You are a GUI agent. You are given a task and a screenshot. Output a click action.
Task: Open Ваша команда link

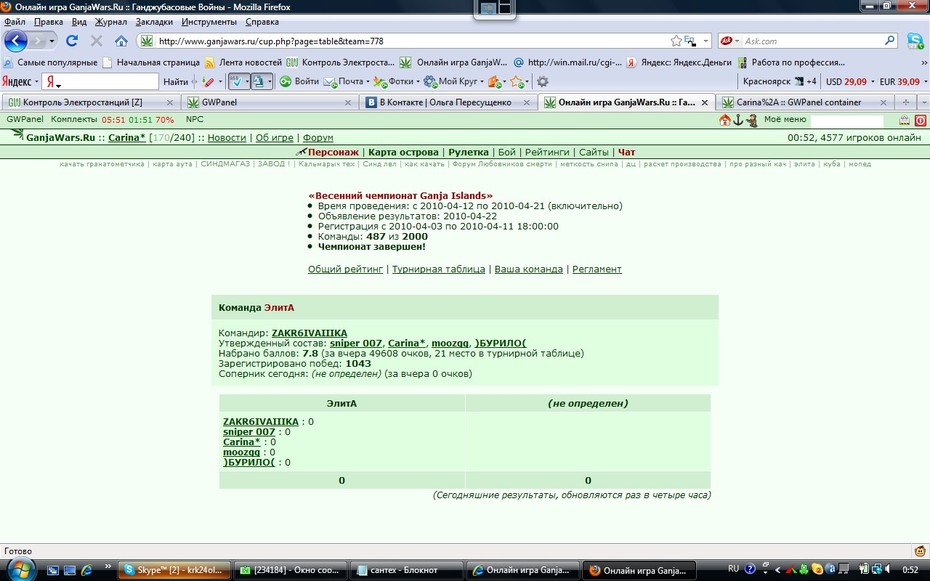[x=528, y=269]
